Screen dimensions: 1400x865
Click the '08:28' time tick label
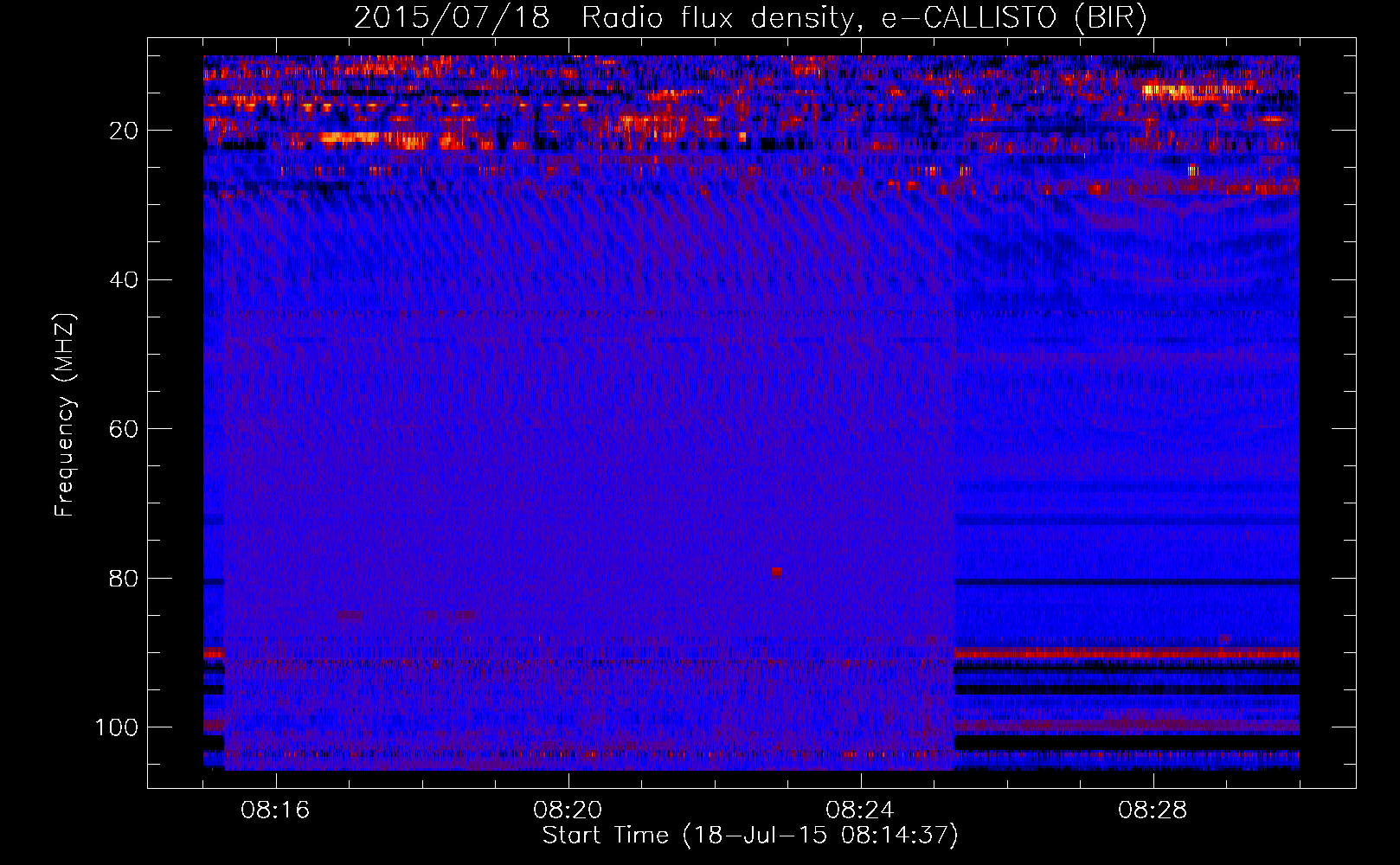(x=1153, y=811)
